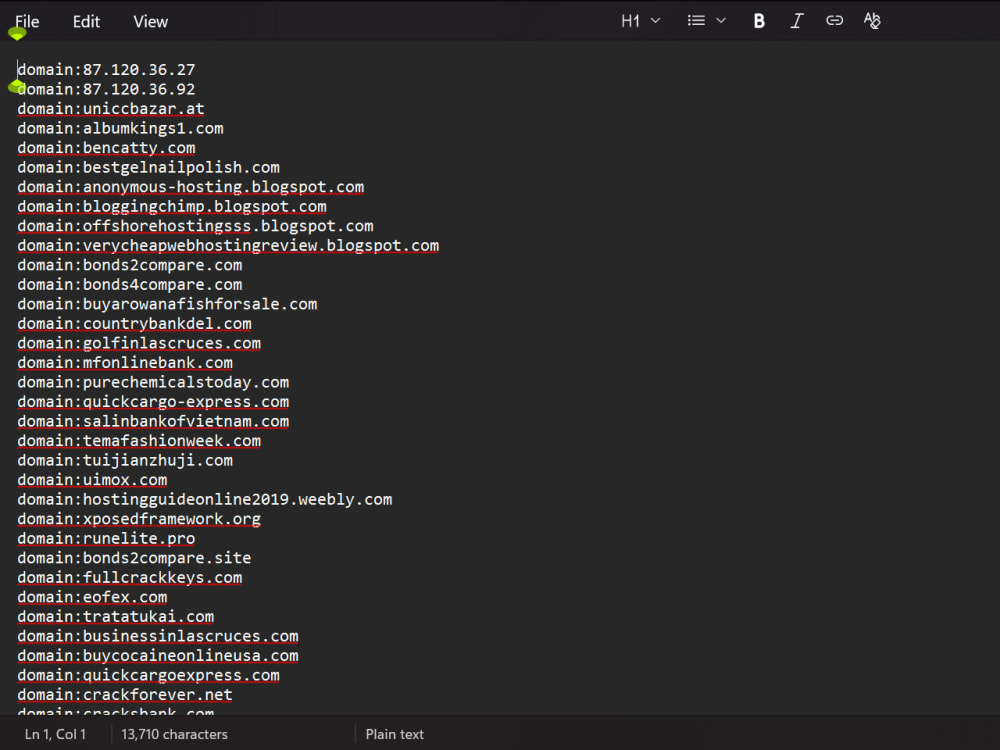The image size is (1000, 750).
Task: Click the line domain:hostingguideonline2019.weebly.com
Action: 205,499
